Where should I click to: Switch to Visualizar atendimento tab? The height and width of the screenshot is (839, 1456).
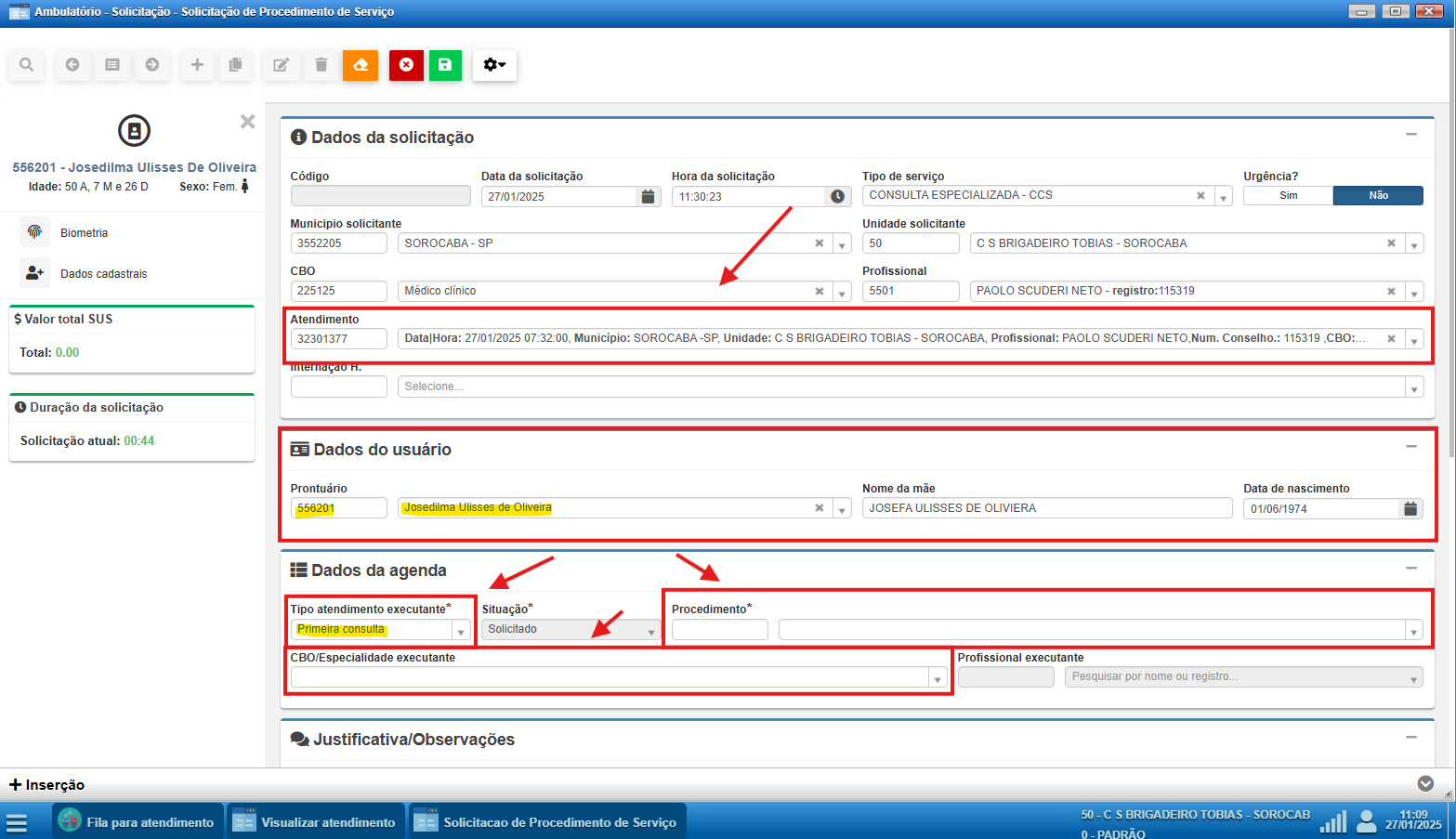[x=315, y=822]
